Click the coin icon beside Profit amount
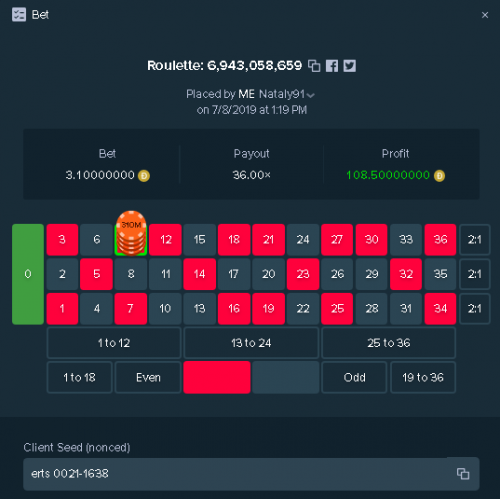Viewport: 500px width, 499px height. pos(439,176)
